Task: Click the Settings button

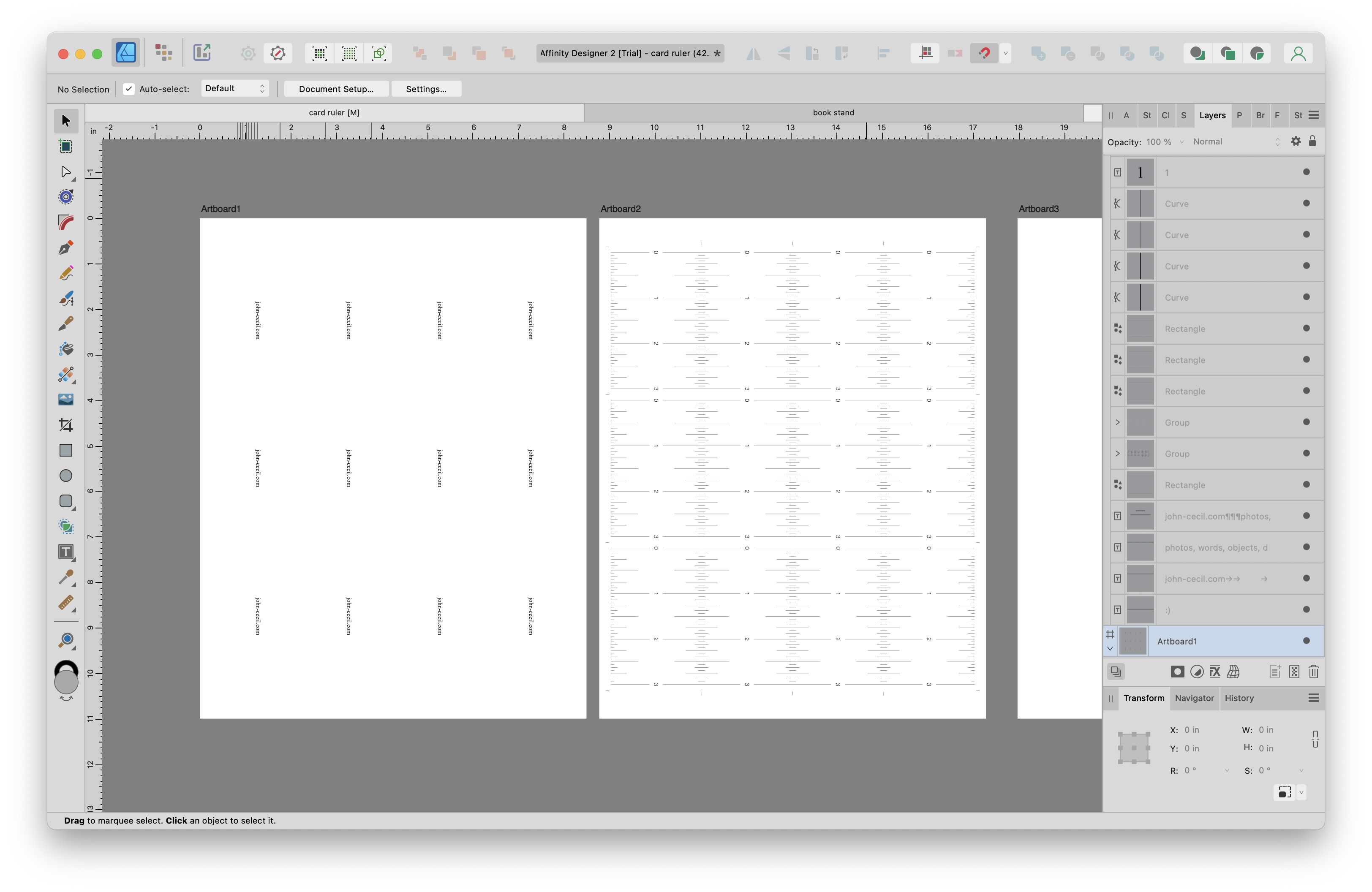Action: click(x=425, y=89)
